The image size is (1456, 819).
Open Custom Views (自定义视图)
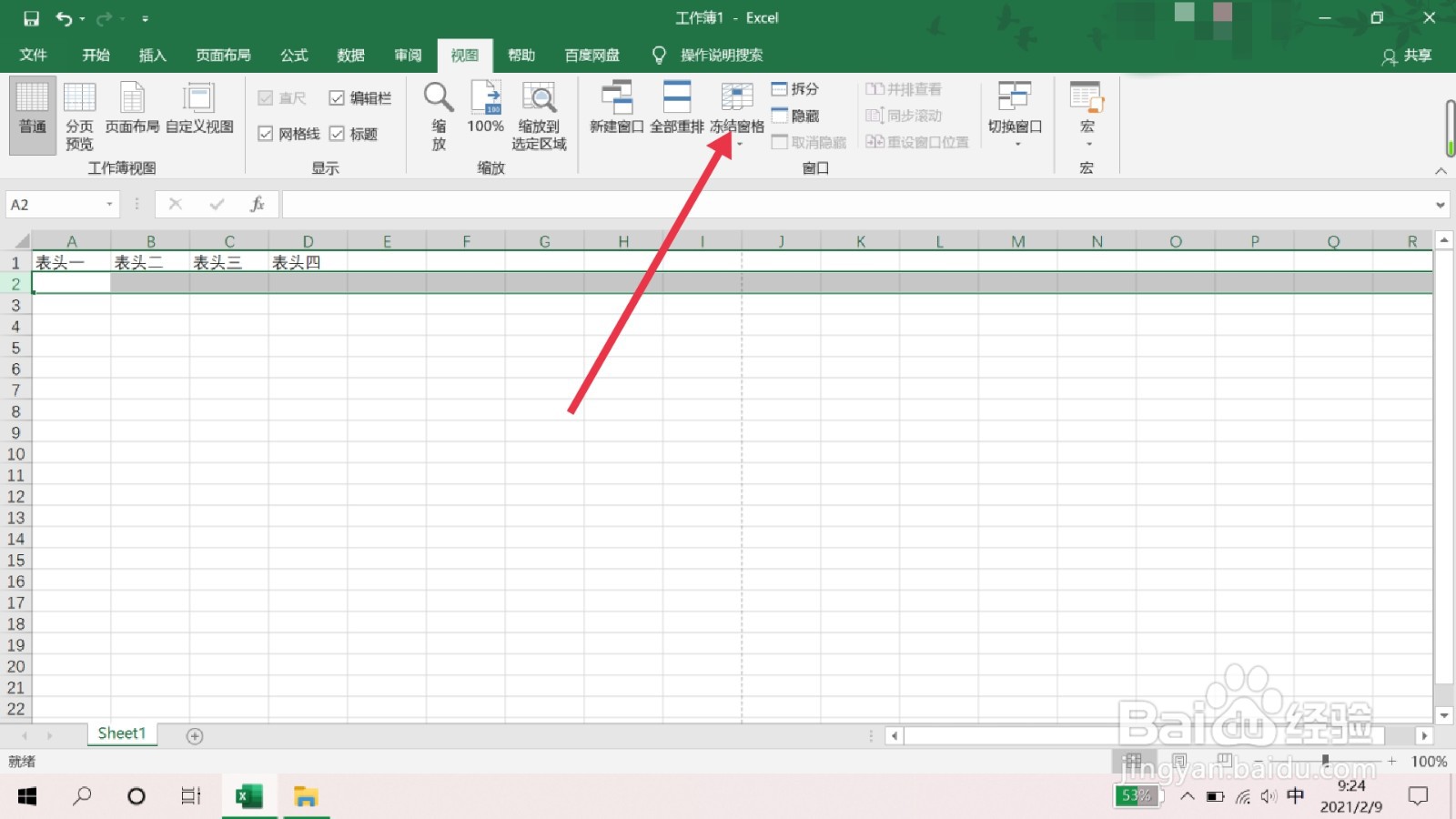pyautogui.click(x=199, y=107)
